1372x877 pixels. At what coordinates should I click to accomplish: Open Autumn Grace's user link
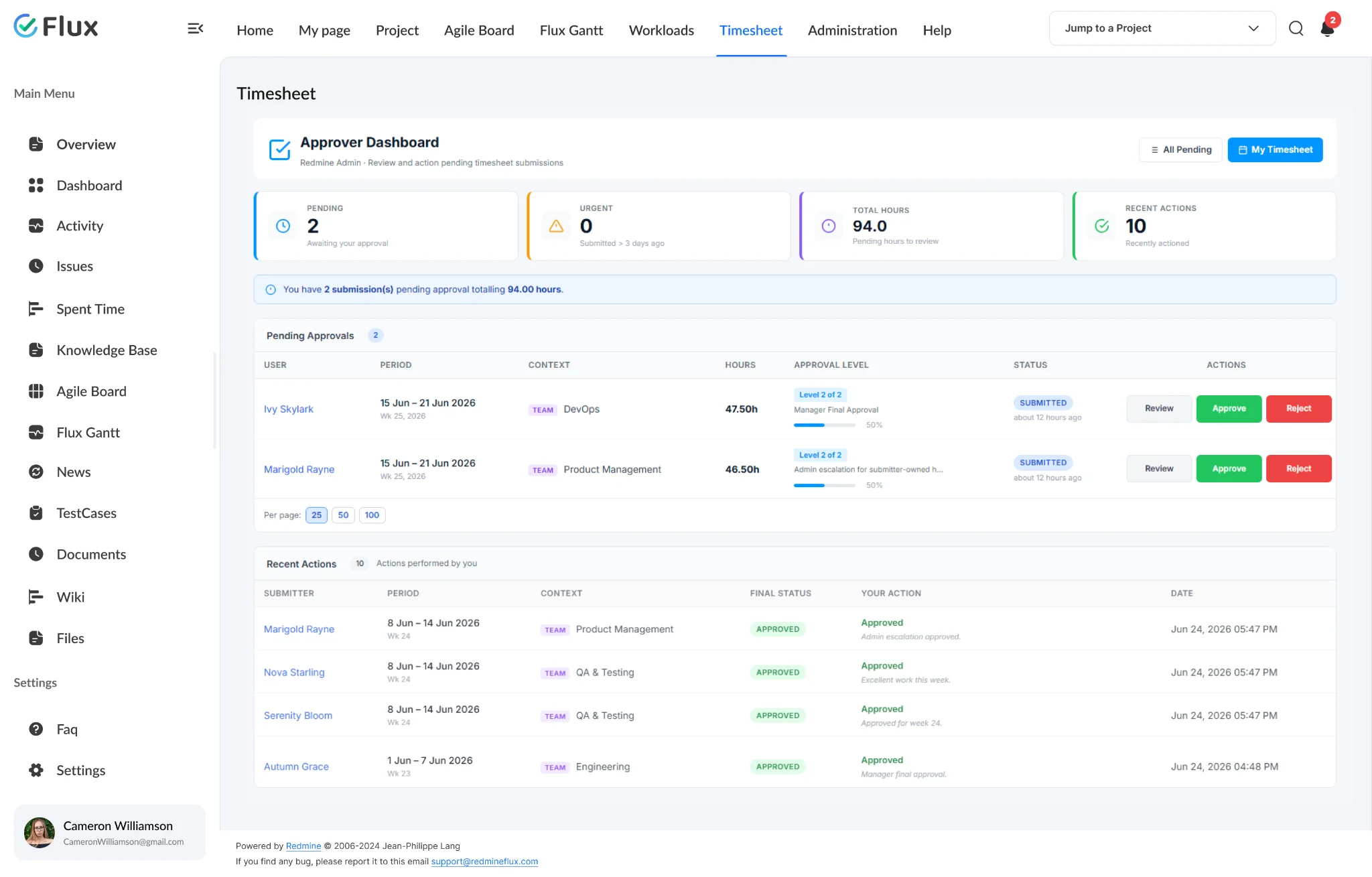(296, 766)
